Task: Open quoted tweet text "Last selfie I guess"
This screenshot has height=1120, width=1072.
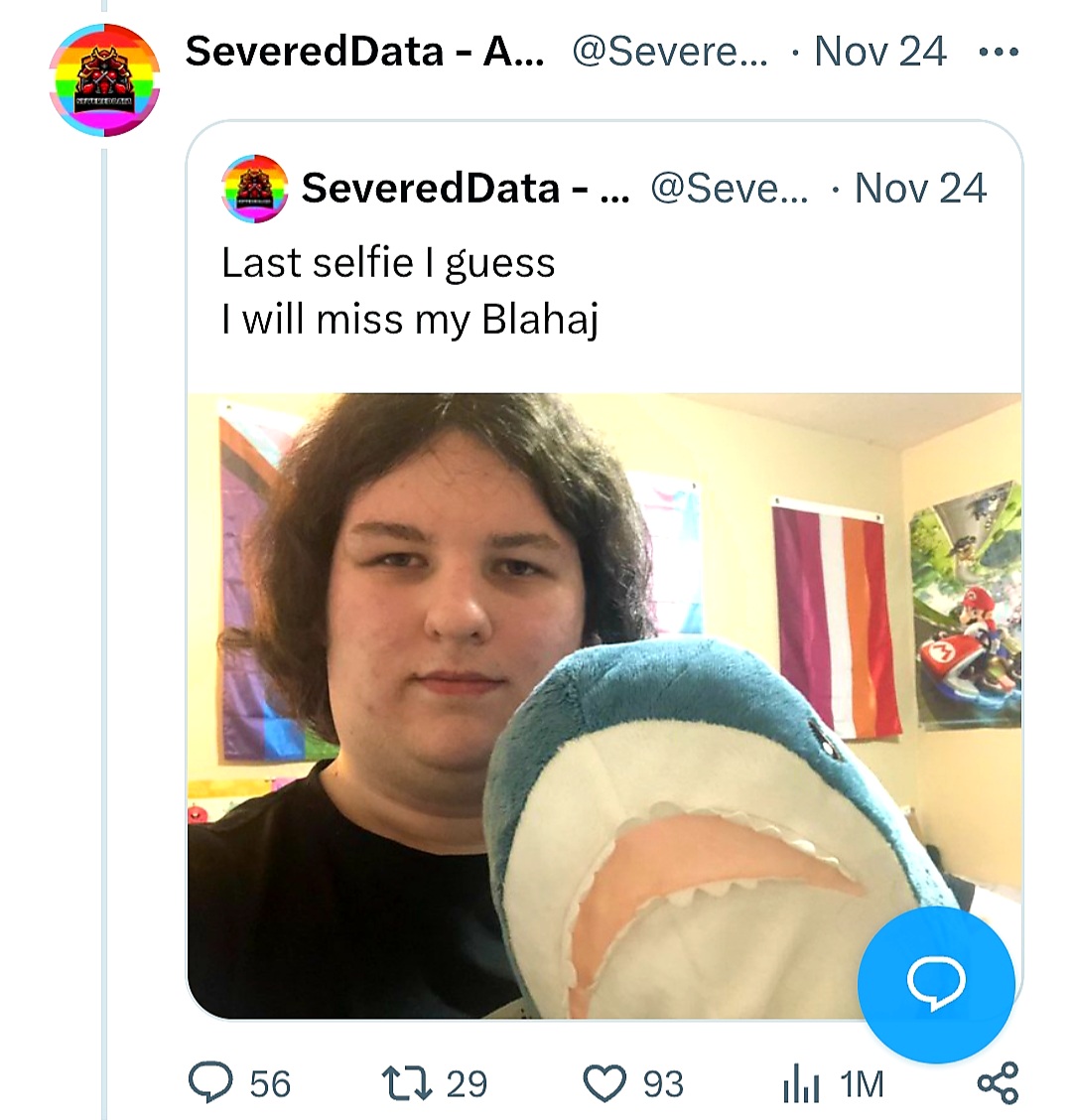Action: tap(388, 263)
